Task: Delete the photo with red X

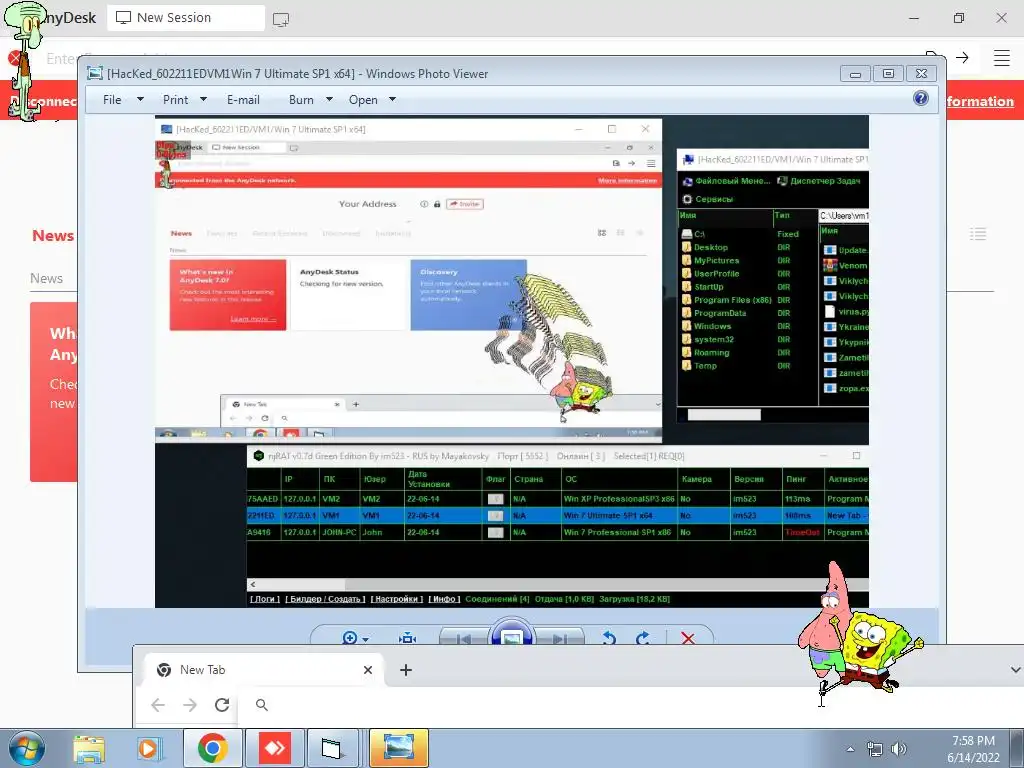Action: [688, 638]
